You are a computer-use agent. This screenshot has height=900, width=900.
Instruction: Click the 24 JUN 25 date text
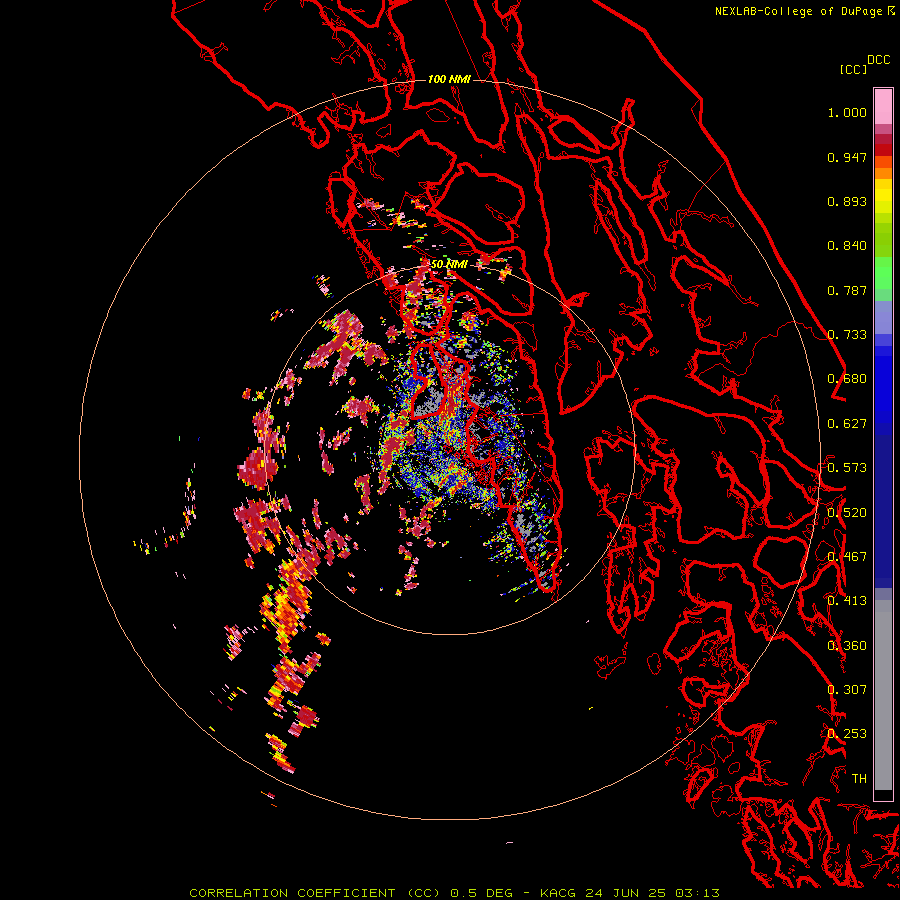coord(625,893)
